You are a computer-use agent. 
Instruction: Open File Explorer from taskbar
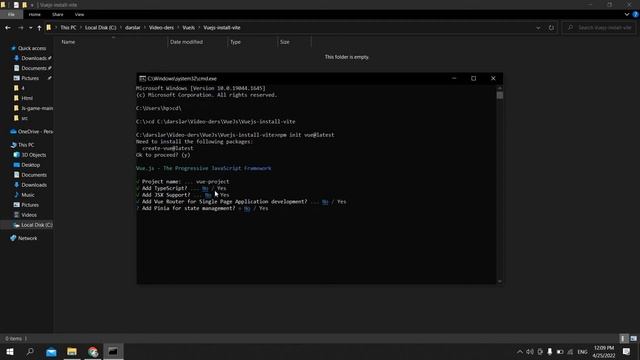coord(72,351)
